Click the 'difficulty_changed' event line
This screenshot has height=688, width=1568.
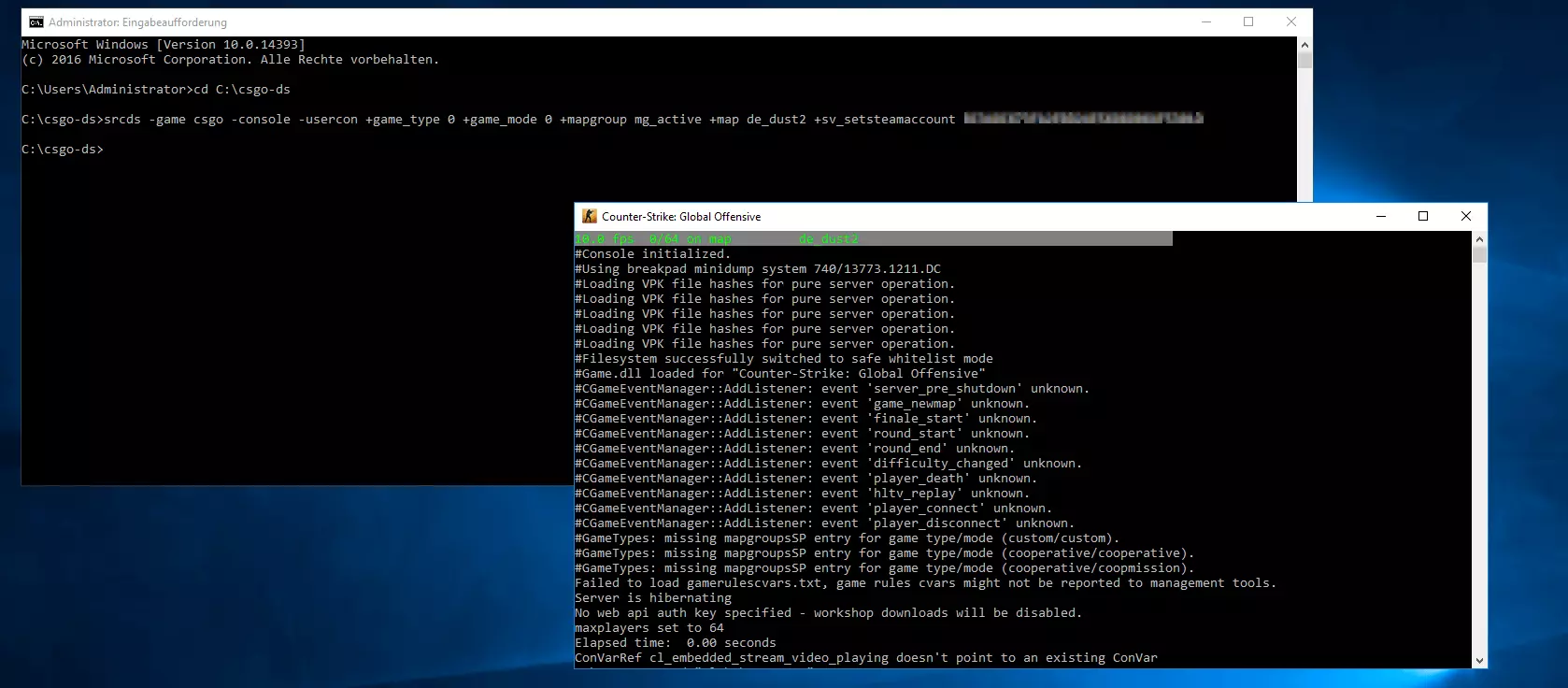829,463
